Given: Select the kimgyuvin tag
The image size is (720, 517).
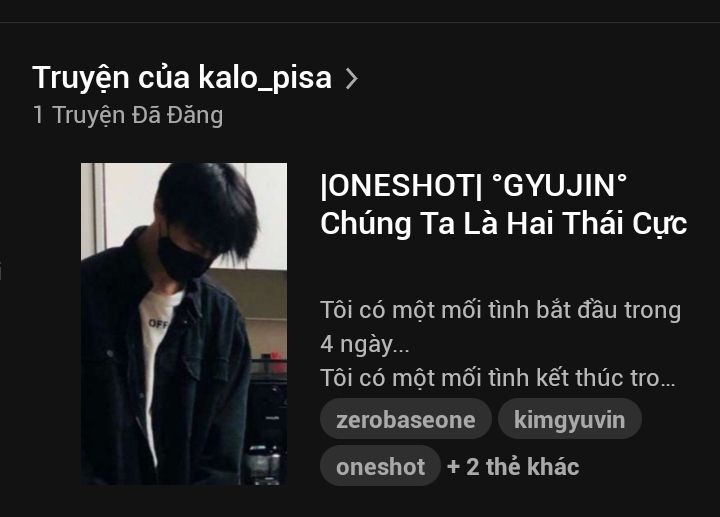Looking at the screenshot, I should click(569, 419).
